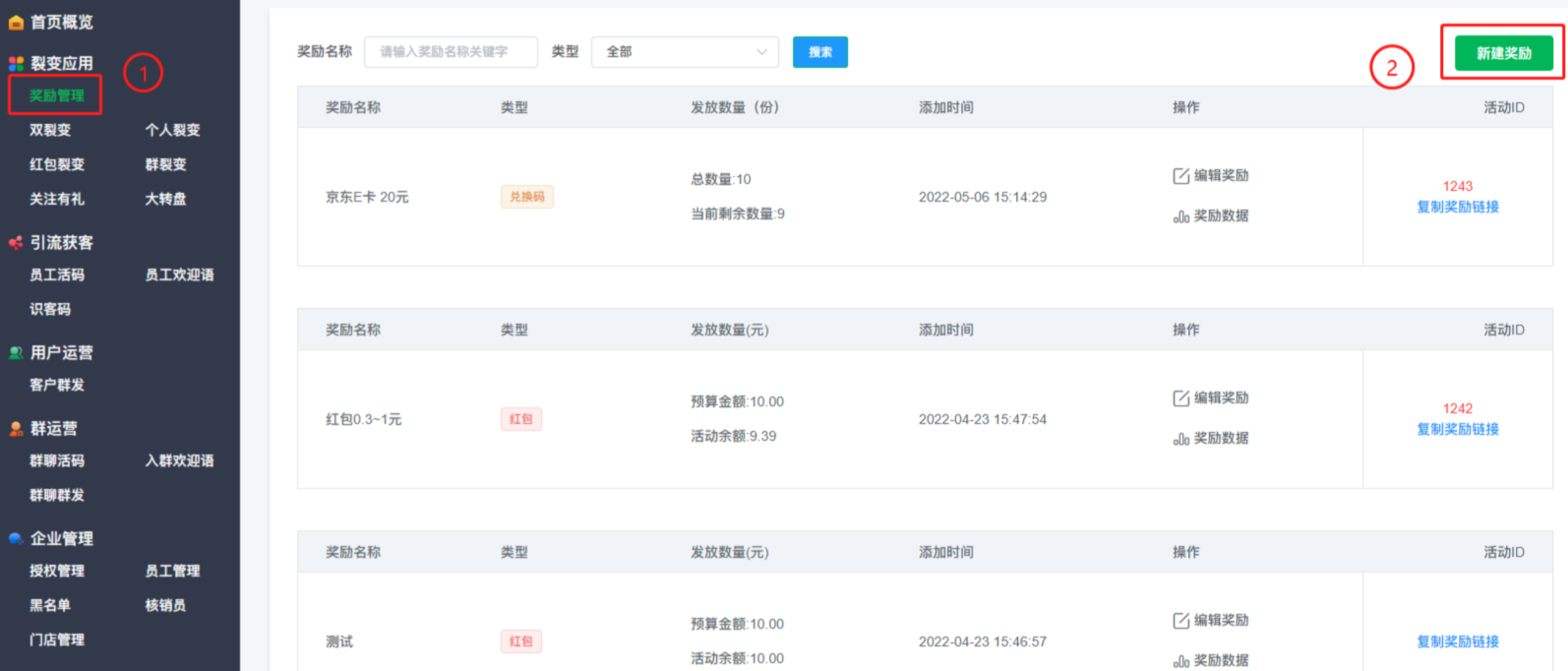
Task: Click the 群运营 section icon
Action: coord(16,428)
